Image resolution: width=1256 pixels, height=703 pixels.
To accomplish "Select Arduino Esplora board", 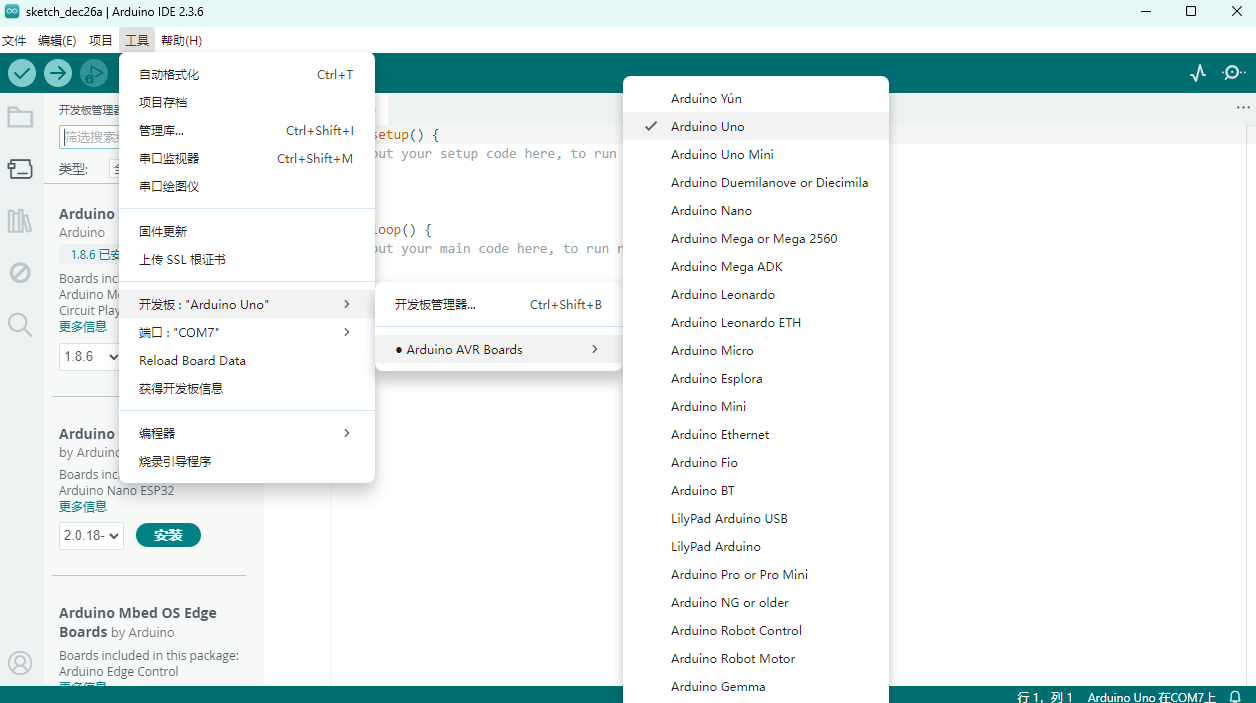I will tap(756, 378).
